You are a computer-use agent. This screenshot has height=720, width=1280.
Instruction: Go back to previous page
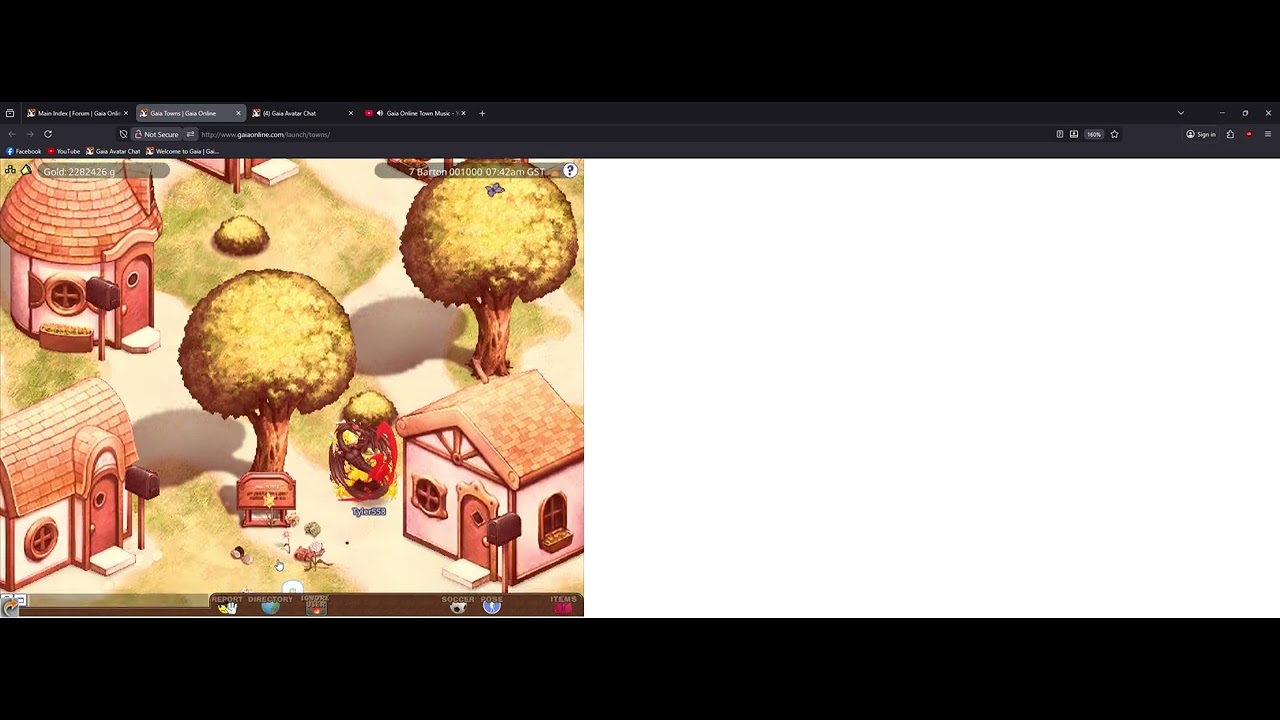point(12,134)
